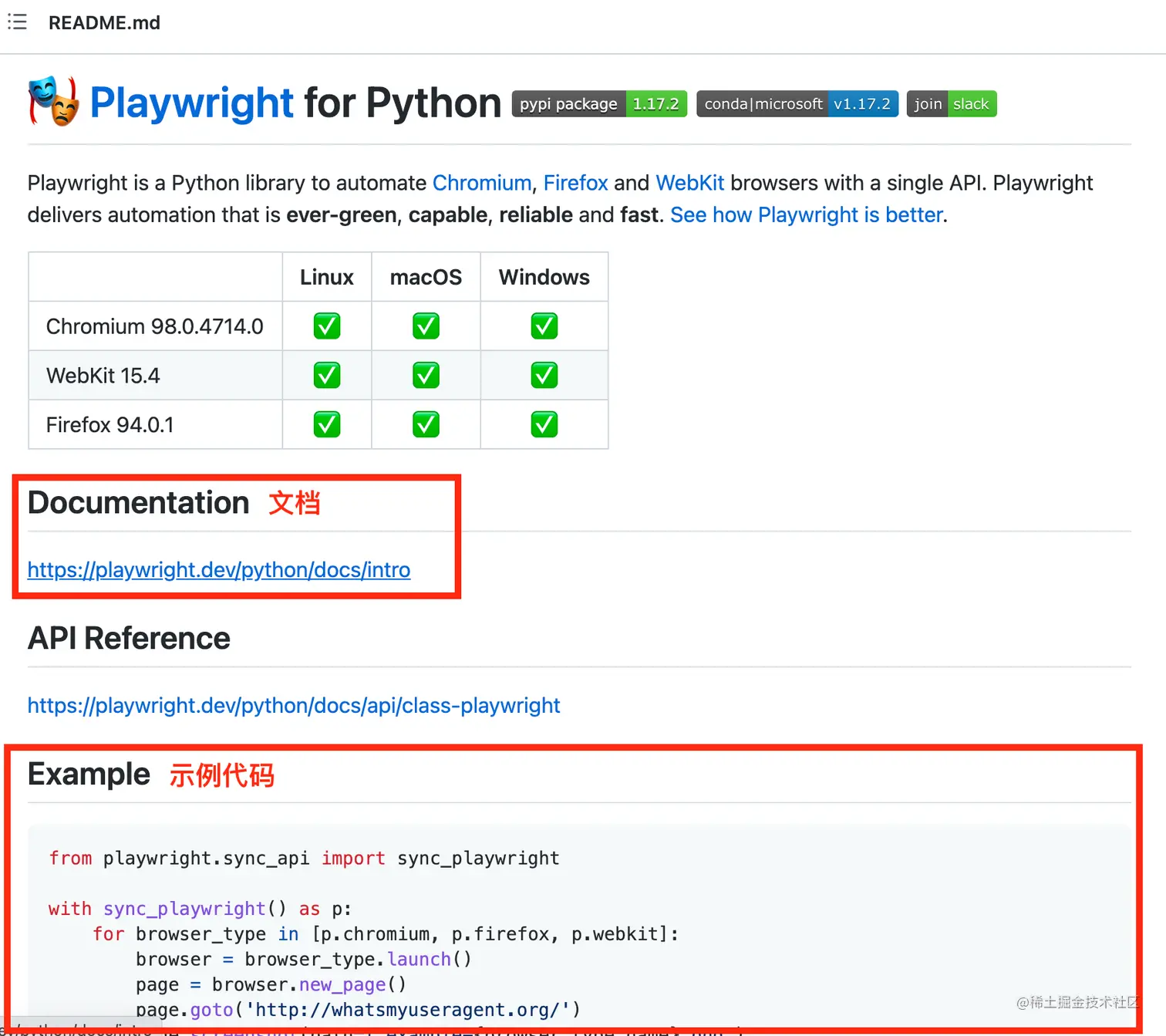Viewport: 1166px width, 1036px height.
Task: Click the README.md file name
Action: [x=104, y=23]
